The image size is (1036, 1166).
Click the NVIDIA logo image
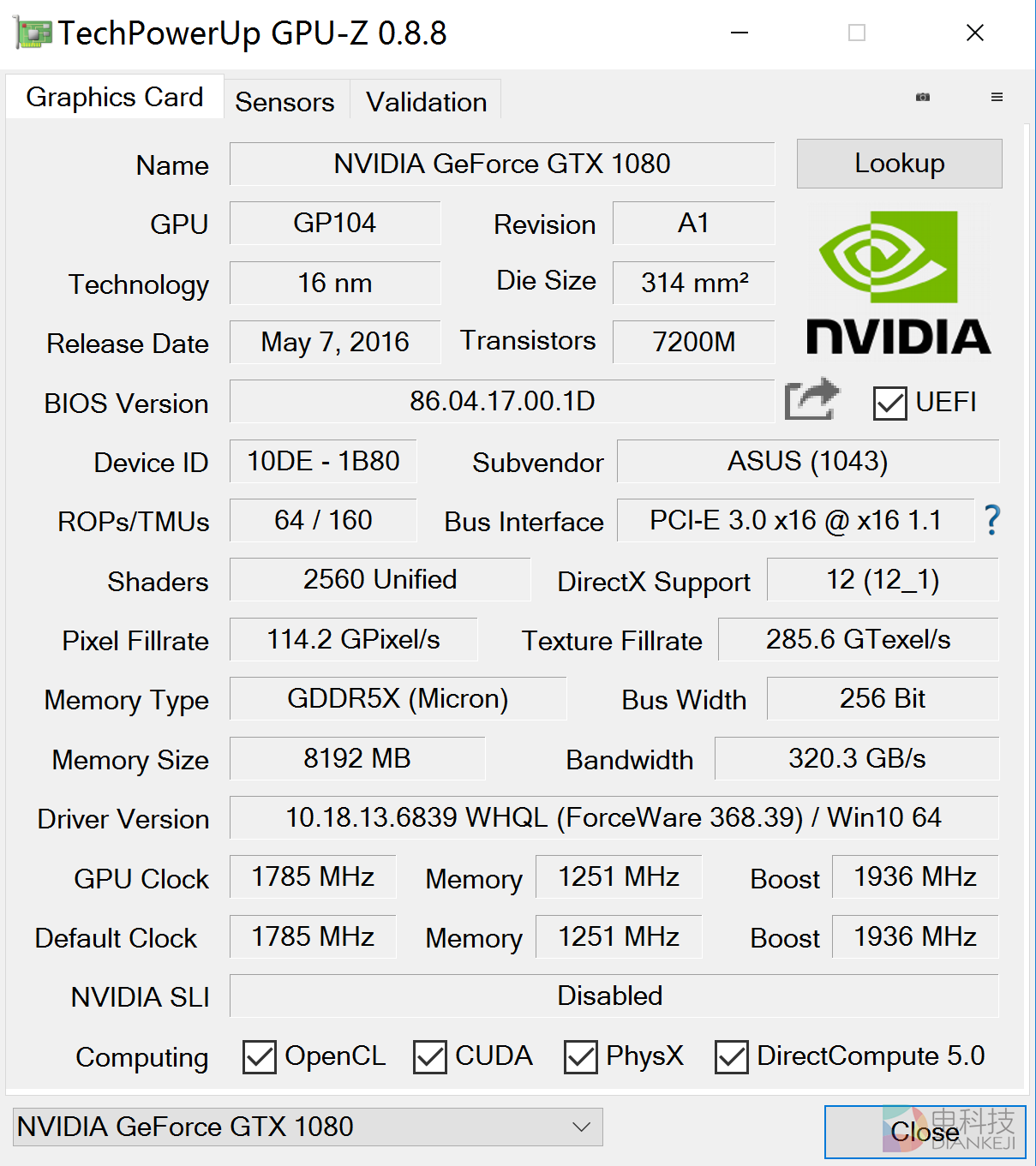(x=898, y=283)
